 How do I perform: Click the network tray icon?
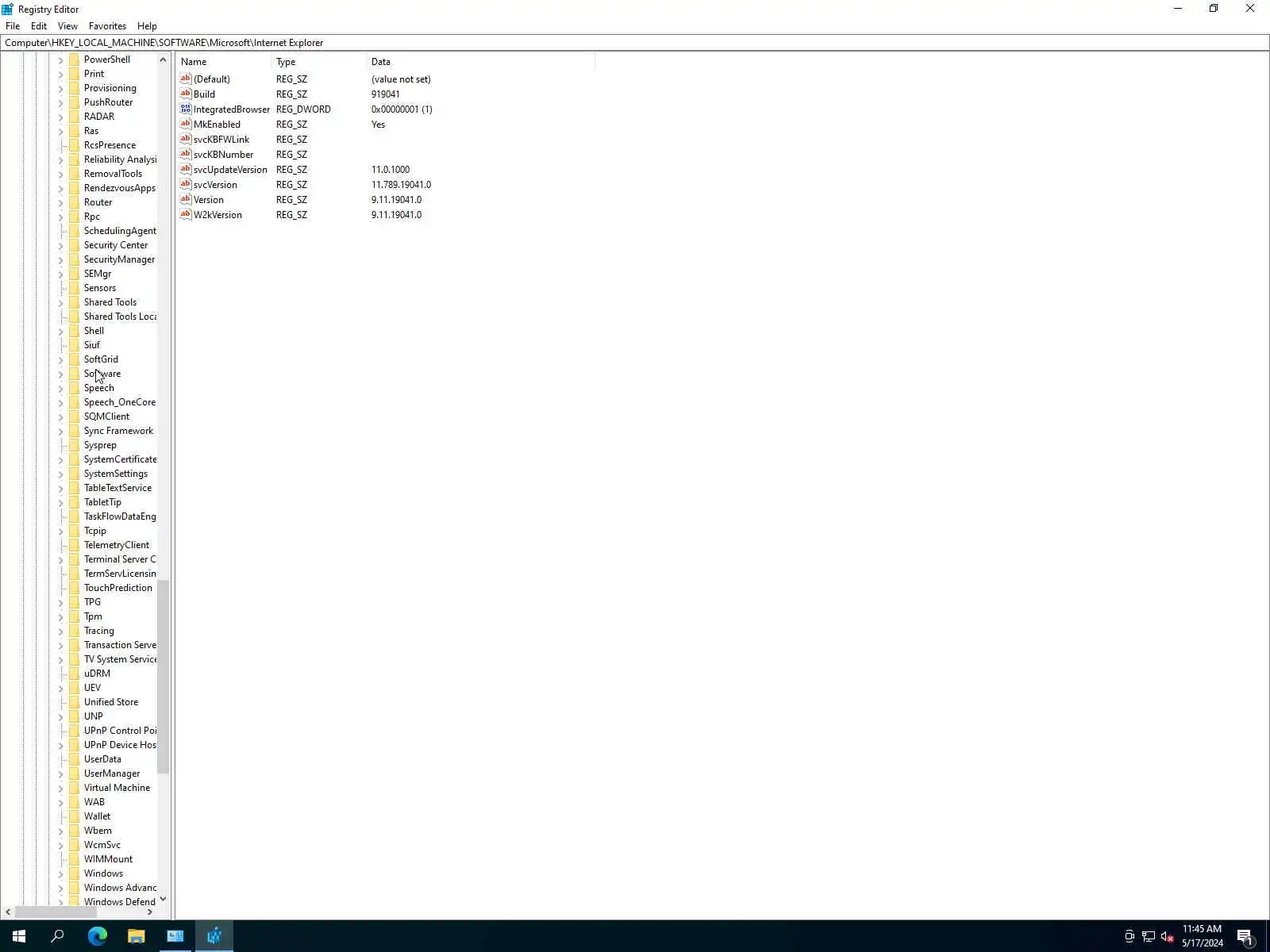point(1149,936)
